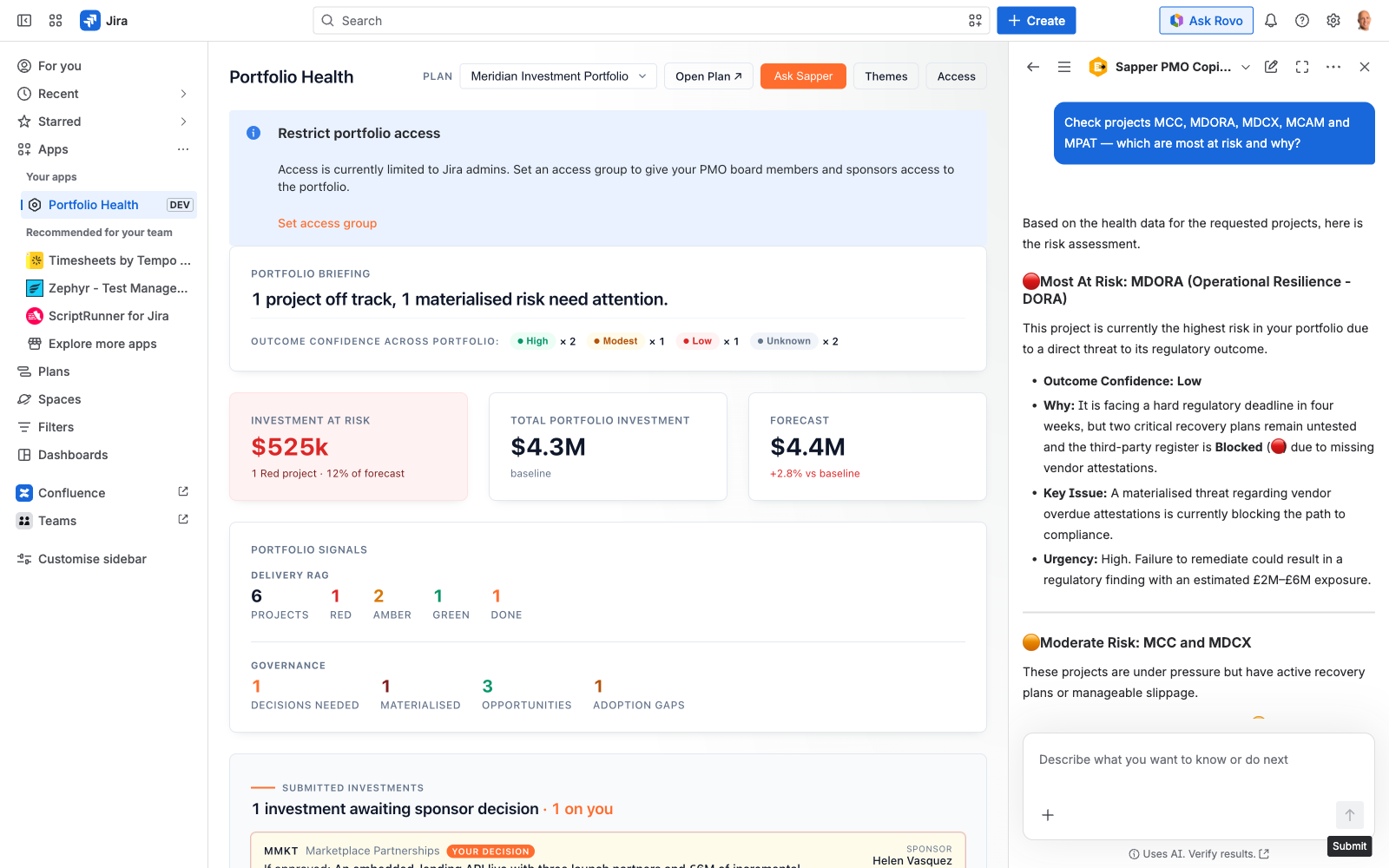This screenshot has height=868, width=1389.
Task: Click the DEV tag next to Portfolio Health
Action: [180, 205]
